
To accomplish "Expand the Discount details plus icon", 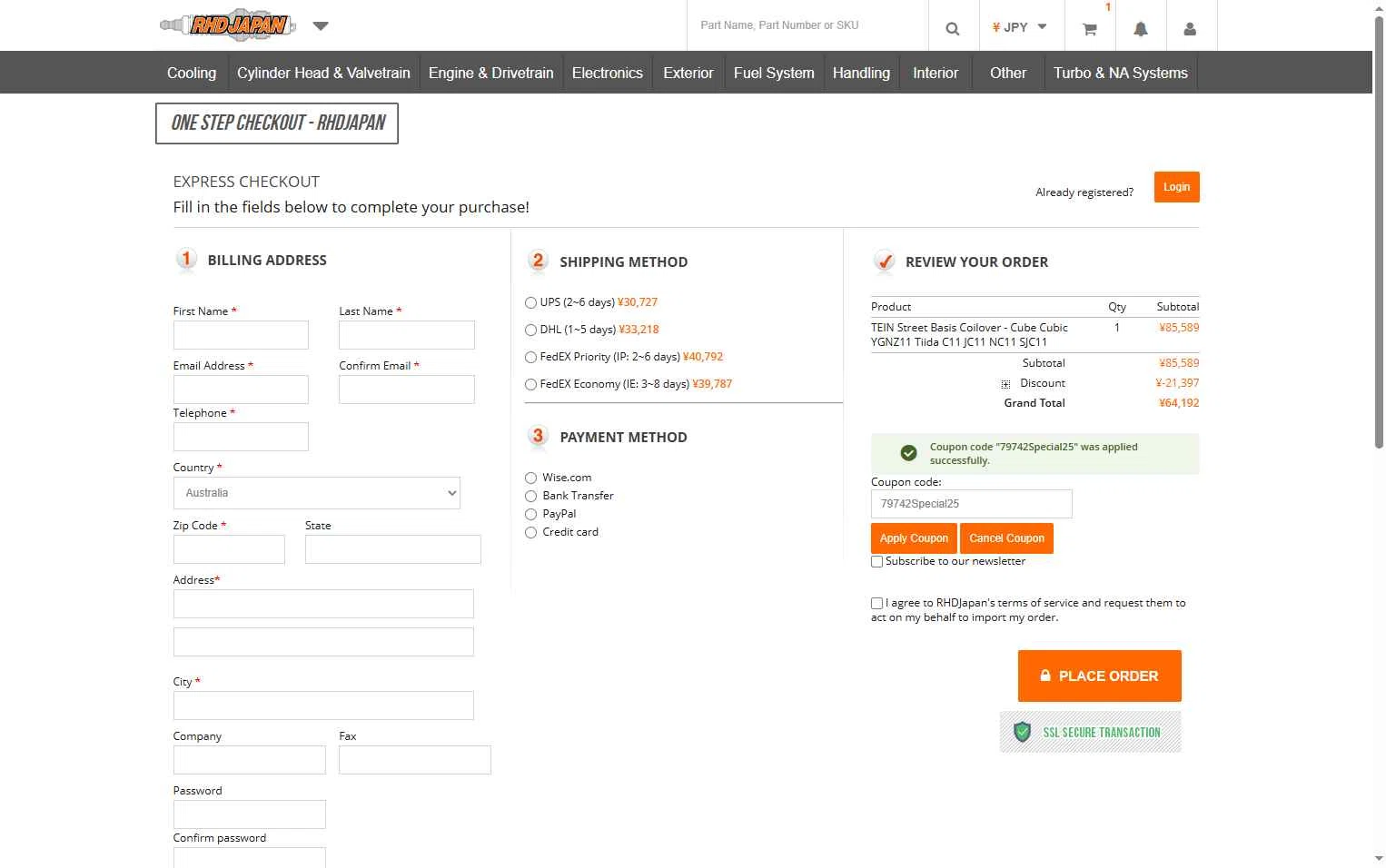I will click(x=1005, y=384).
